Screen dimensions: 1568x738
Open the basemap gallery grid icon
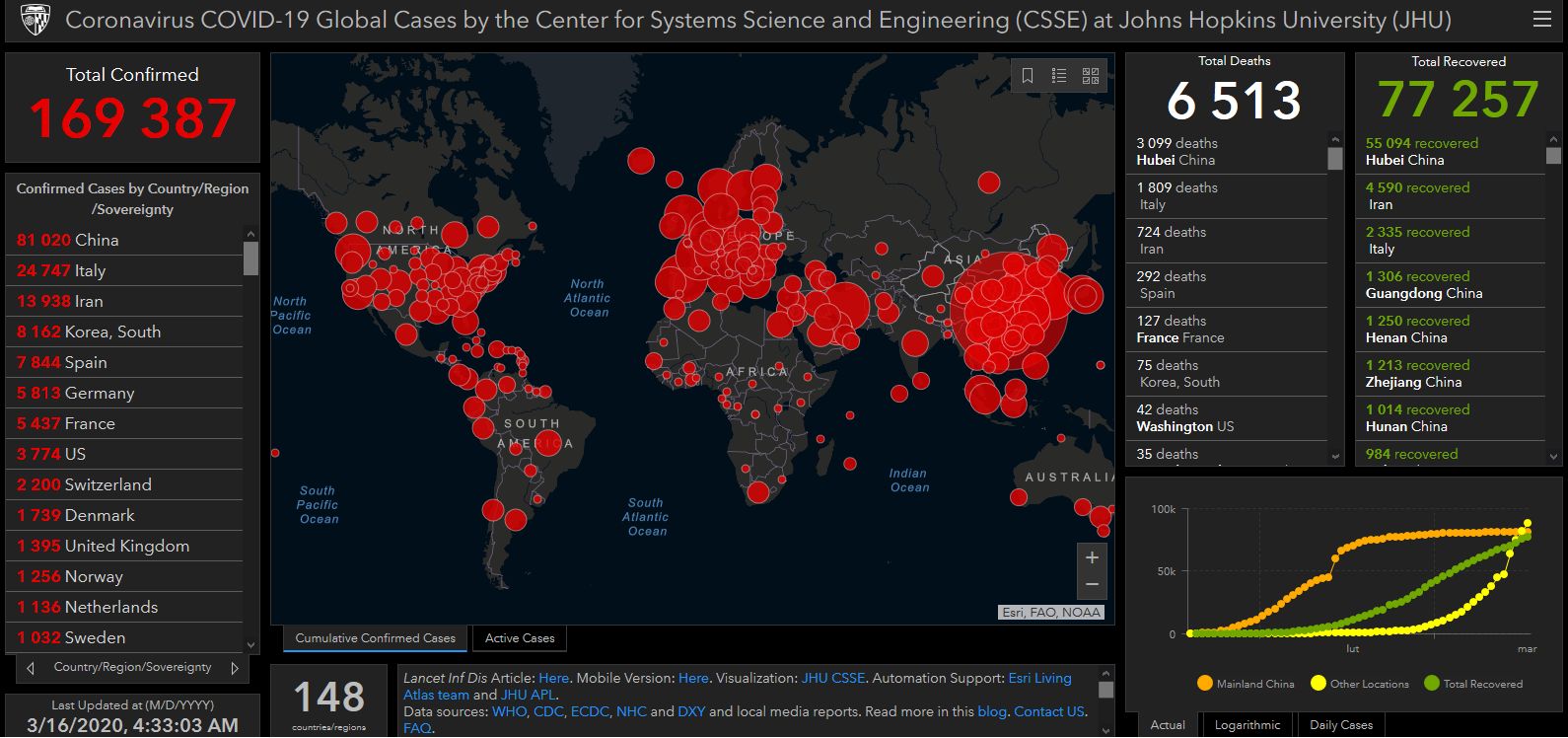[x=1091, y=76]
